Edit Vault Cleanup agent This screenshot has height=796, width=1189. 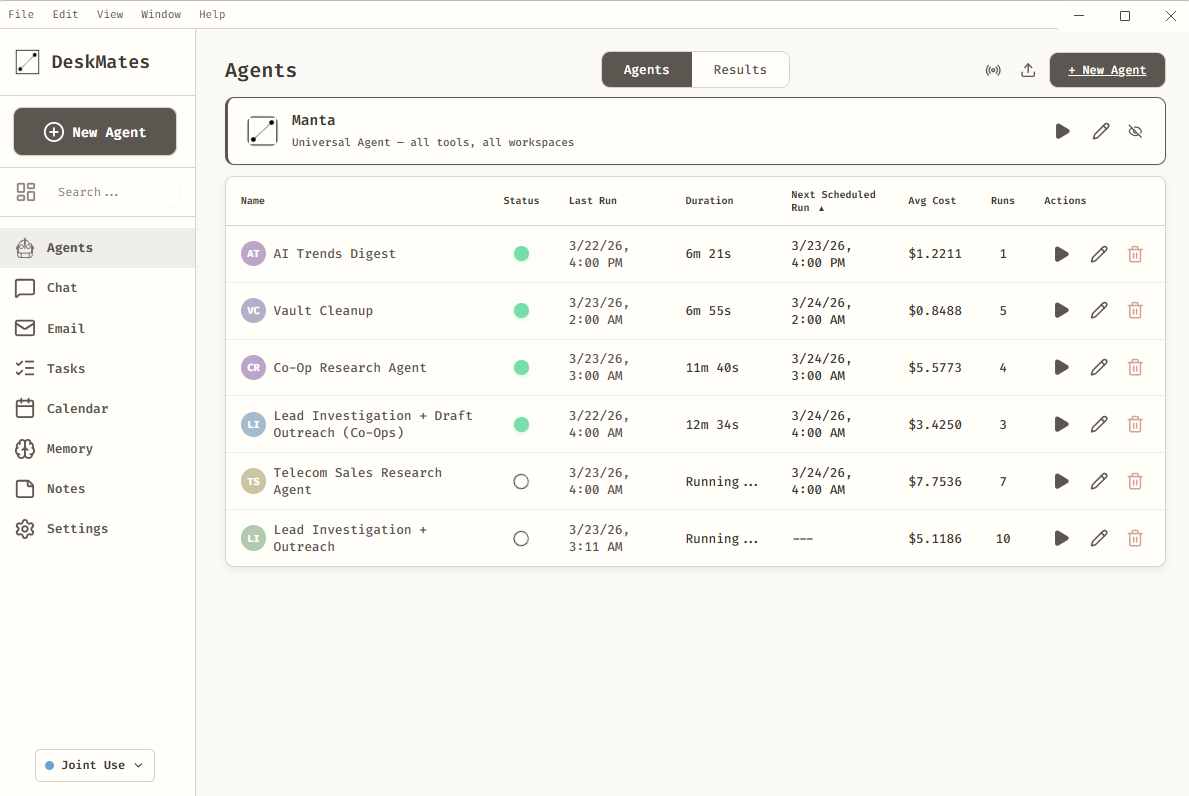click(1099, 310)
